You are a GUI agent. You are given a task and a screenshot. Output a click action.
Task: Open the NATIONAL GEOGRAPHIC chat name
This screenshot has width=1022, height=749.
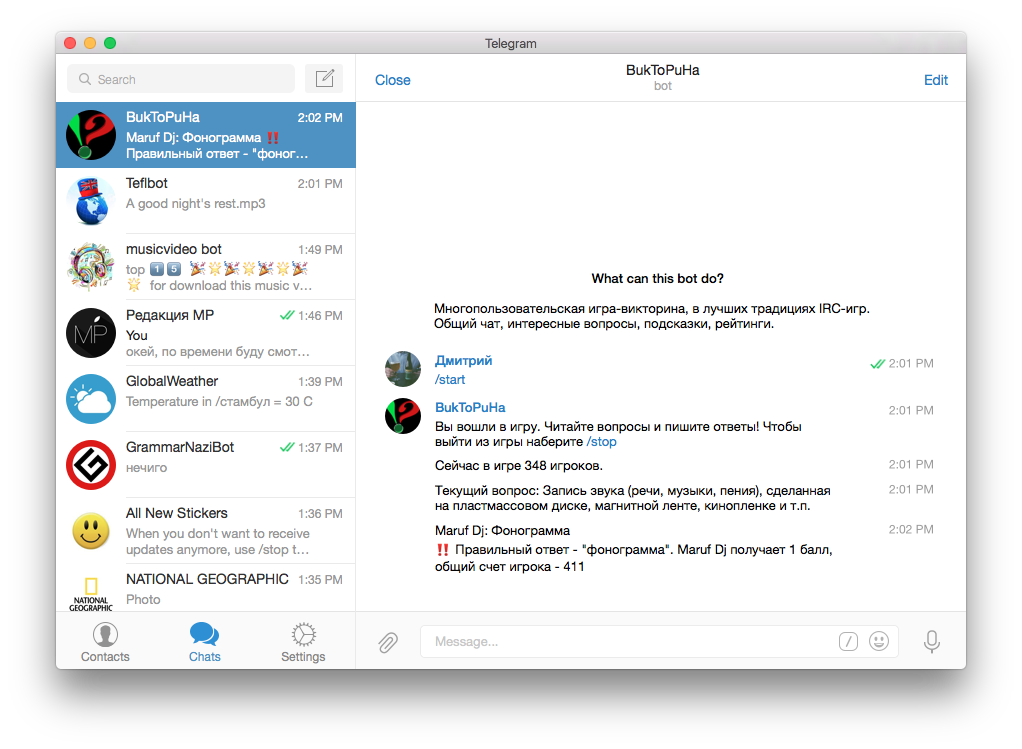point(207,579)
